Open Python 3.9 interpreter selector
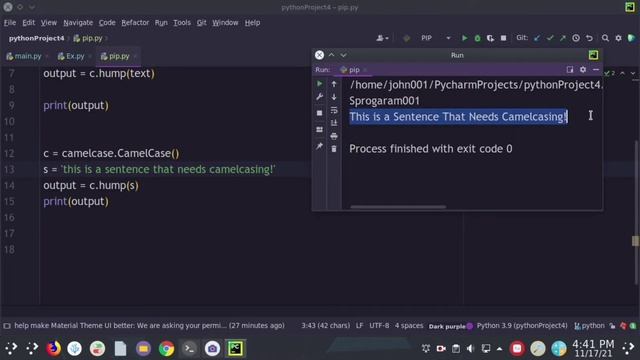Viewport: 640px width, 360px height. pos(522,325)
